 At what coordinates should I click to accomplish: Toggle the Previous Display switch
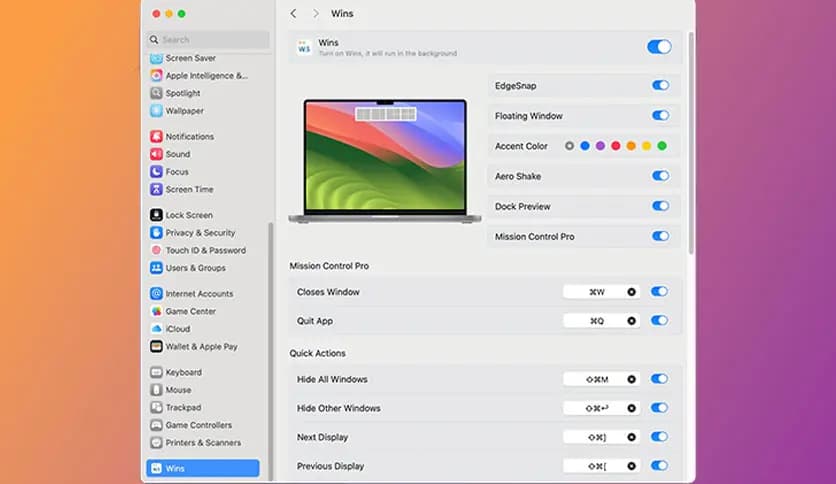click(659, 465)
